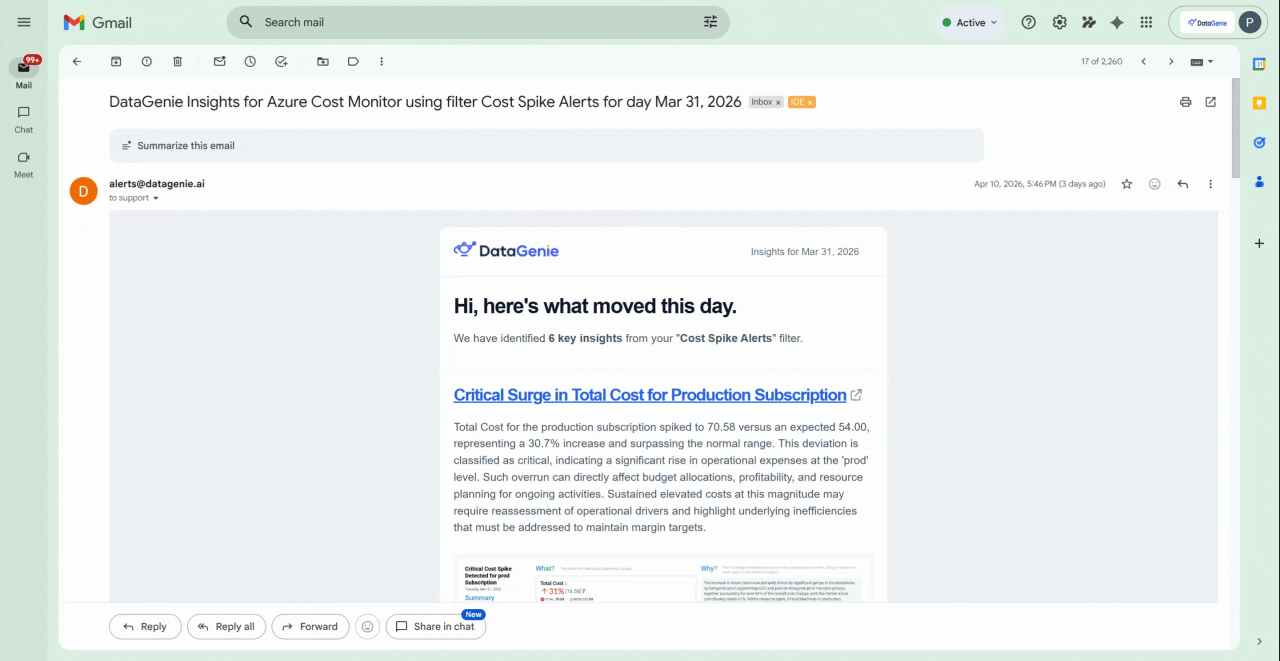1280x661 pixels.
Task: Add an emoji reaction to message
Action: (1155, 184)
